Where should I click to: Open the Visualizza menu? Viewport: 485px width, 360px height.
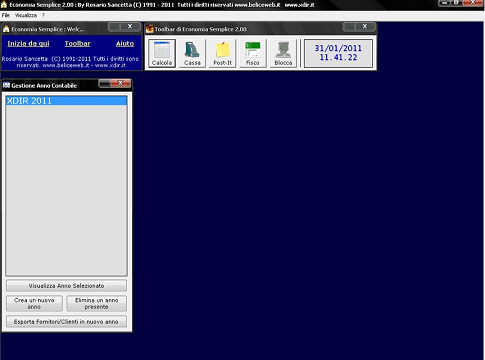coord(26,15)
